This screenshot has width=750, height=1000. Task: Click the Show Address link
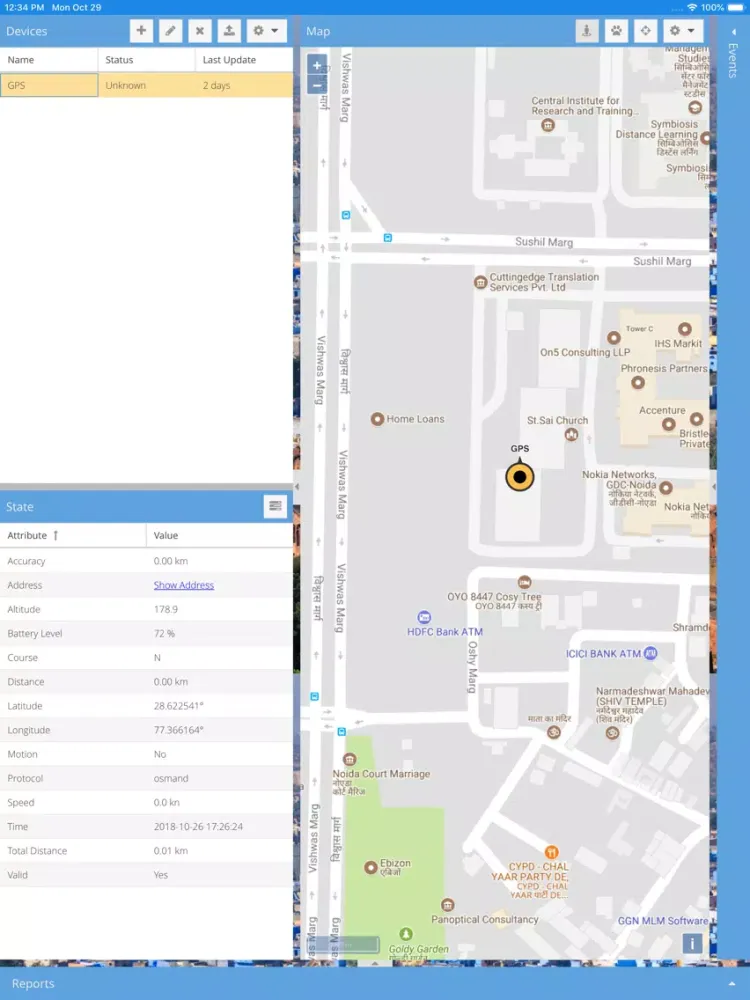point(184,585)
